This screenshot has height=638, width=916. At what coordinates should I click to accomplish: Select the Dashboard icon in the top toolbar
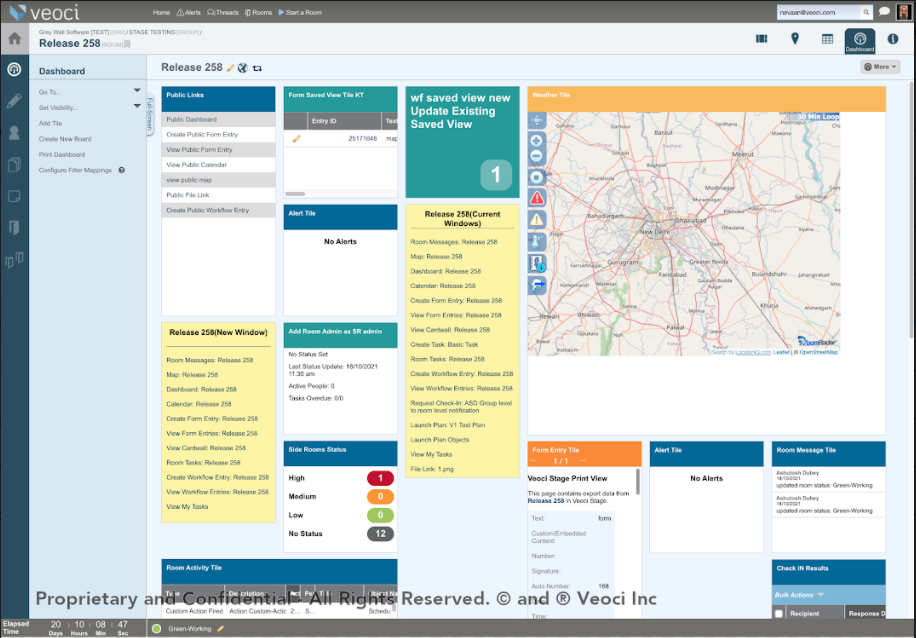859,42
